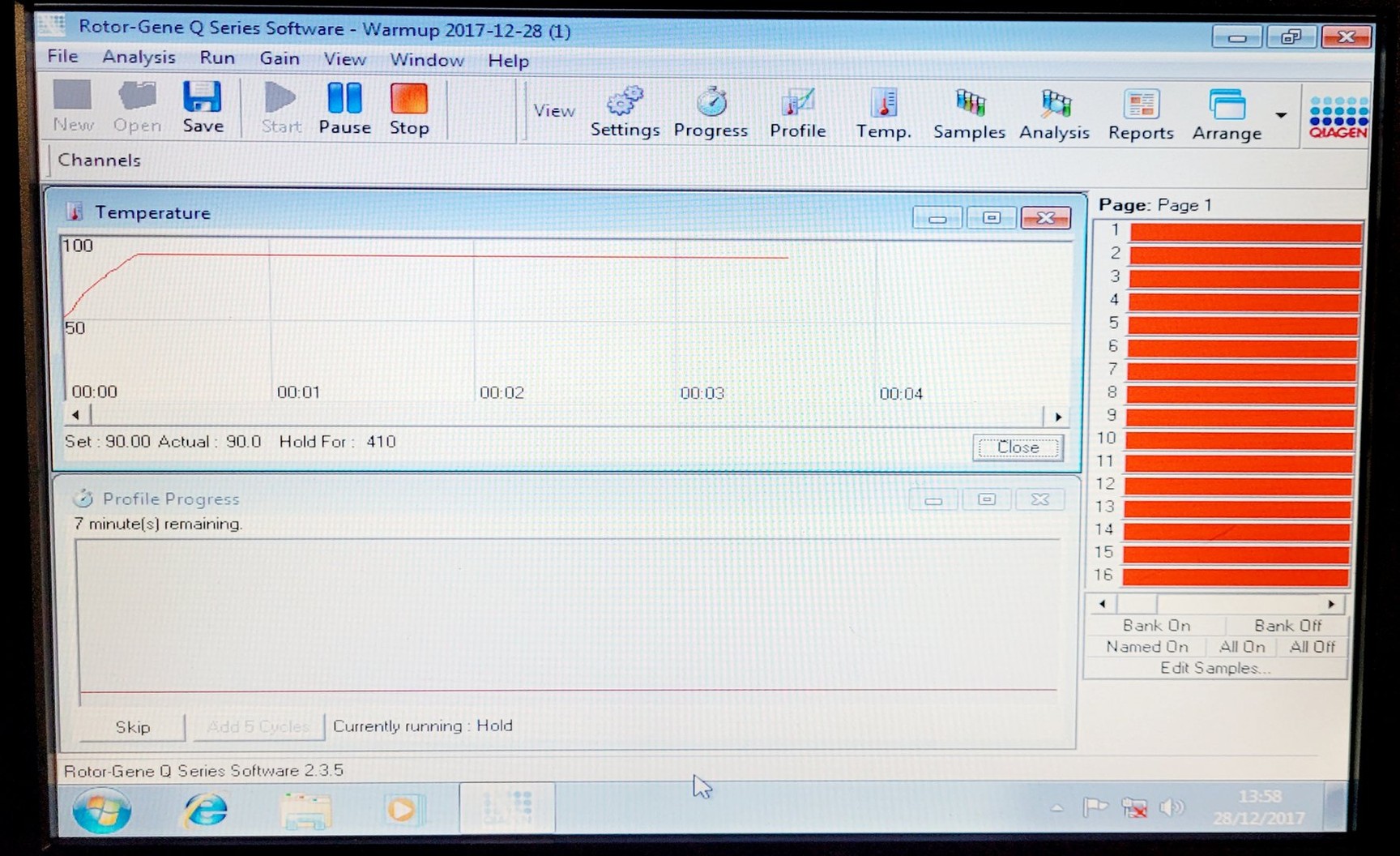Click the Temperature window thermometer icon
Screen dimensions: 1400x856
75,212
